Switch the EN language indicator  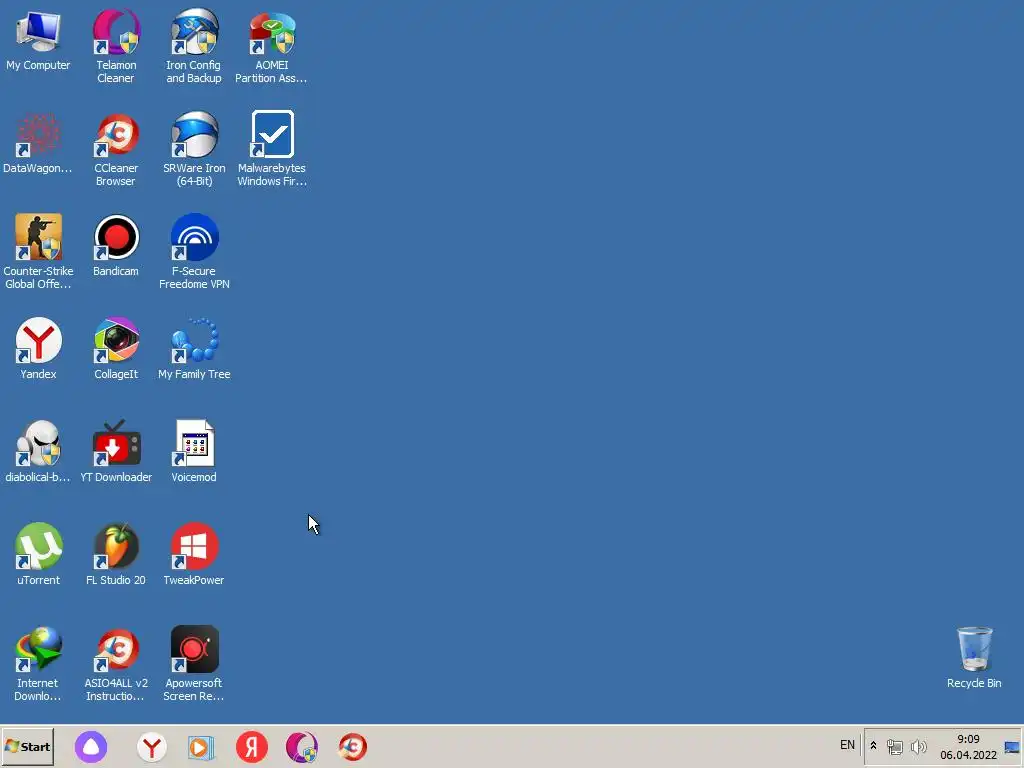click(847, 745)
